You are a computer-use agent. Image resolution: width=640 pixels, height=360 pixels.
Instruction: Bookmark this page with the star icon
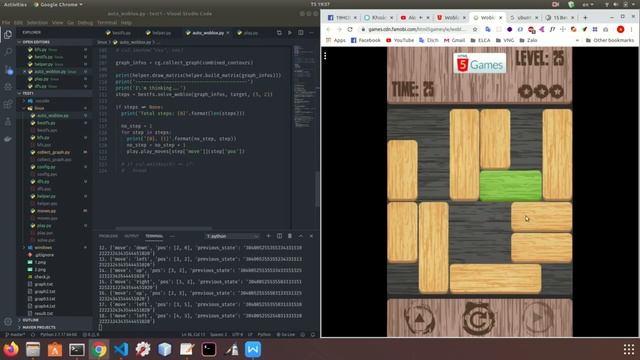(x=475, y=29)
